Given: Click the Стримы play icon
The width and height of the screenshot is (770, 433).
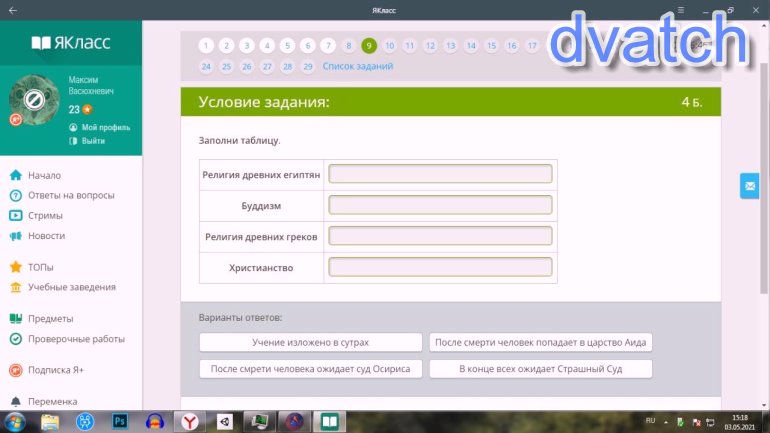Looking at the screenshot, I should point(16,215).
